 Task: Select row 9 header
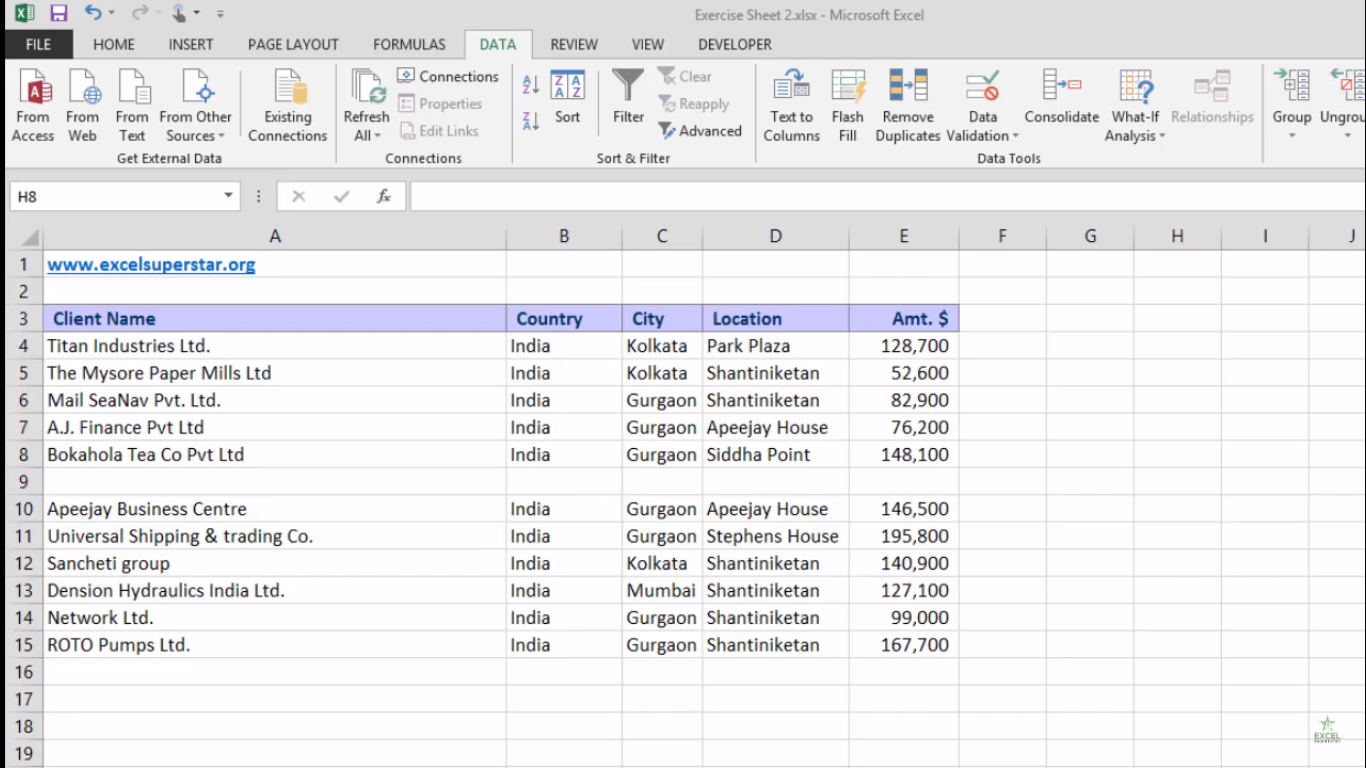(x=24, y=481)
